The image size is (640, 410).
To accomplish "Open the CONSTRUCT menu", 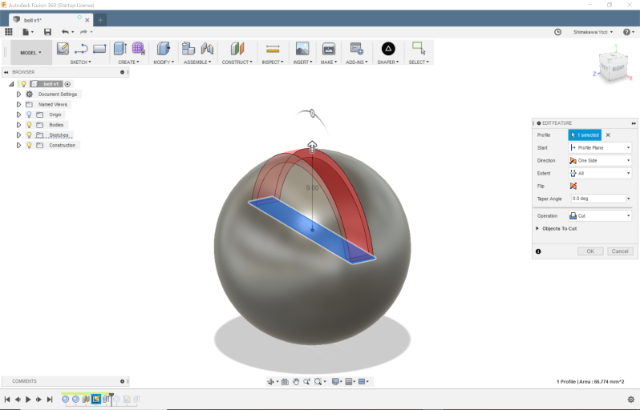I will pos(237,62).
